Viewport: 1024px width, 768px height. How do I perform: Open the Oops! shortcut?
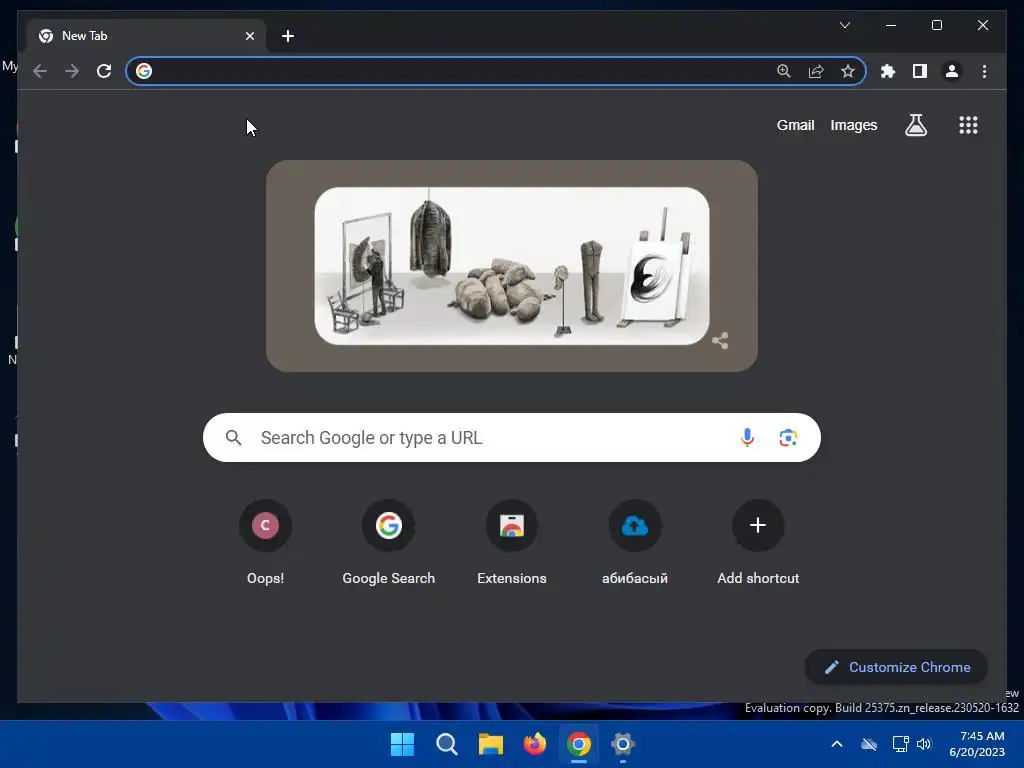[265, 543]
